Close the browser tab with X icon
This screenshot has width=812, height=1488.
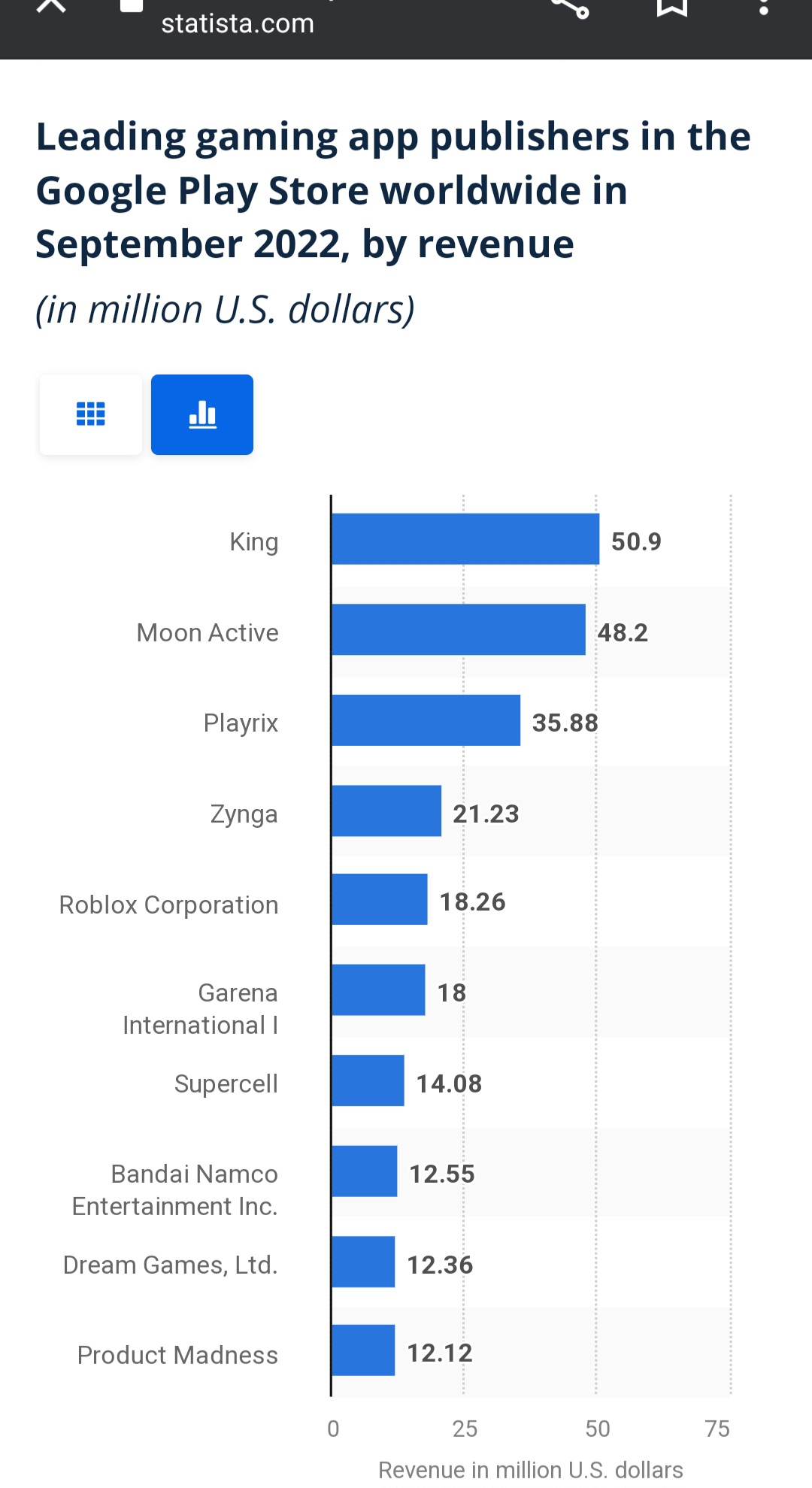(51, 5)
